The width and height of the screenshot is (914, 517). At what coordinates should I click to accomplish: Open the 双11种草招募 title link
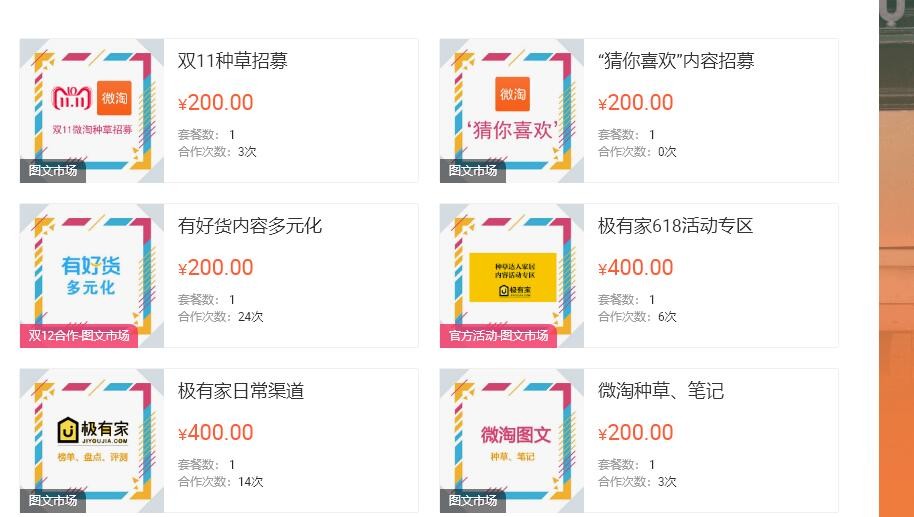coord(233,61)
